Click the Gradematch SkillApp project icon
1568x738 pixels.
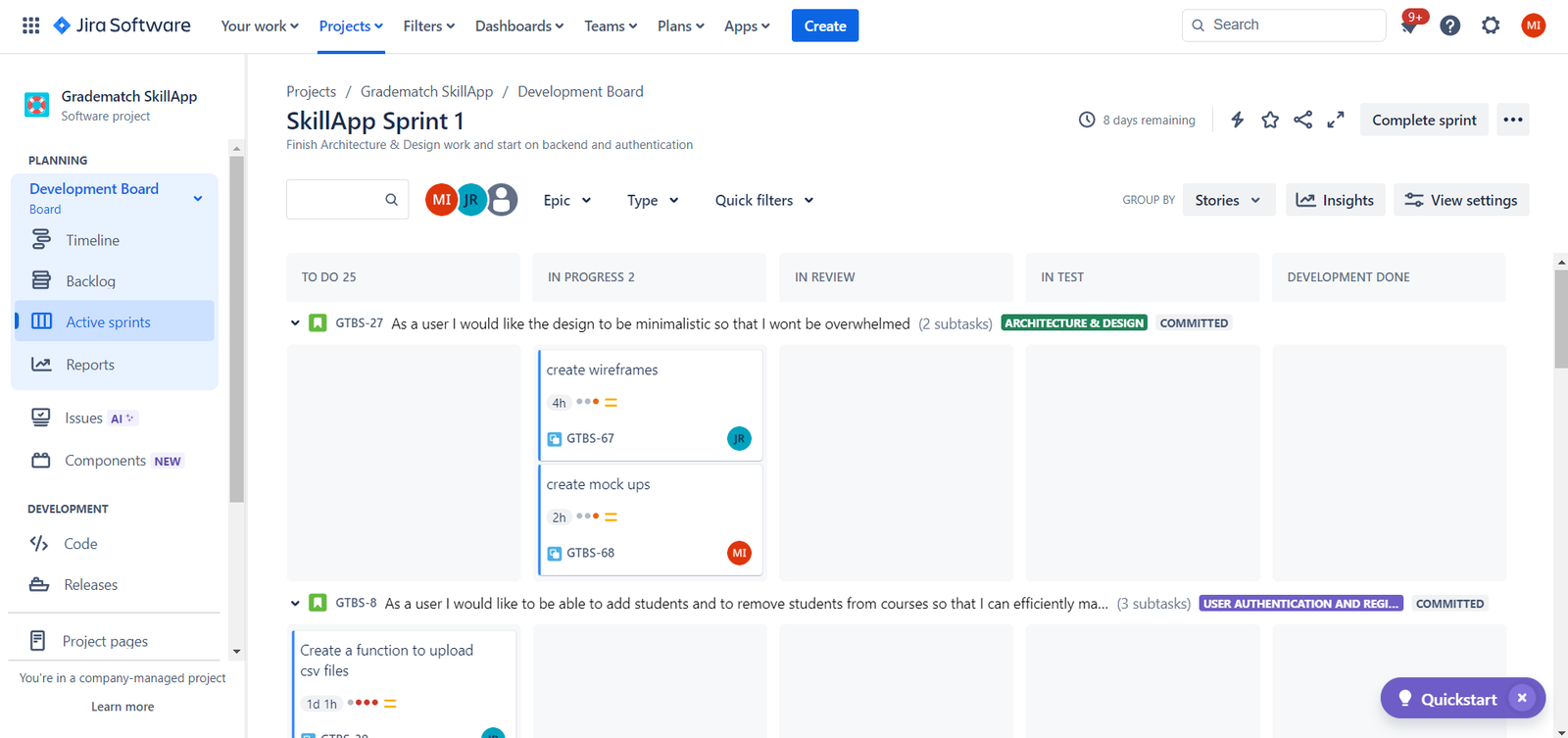36,104
